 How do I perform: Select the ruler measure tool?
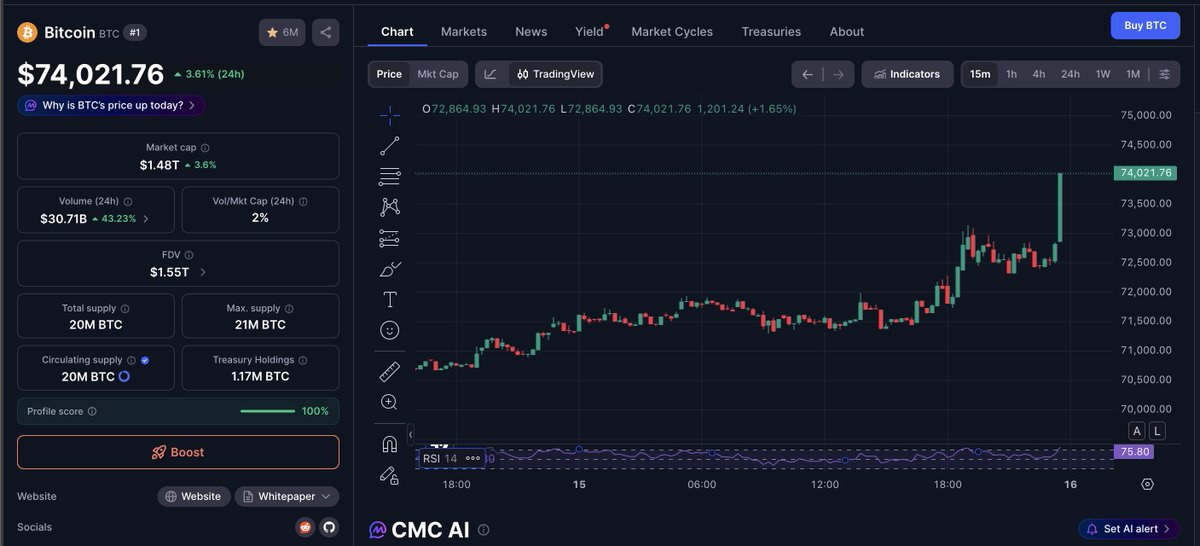coord(390,372)
